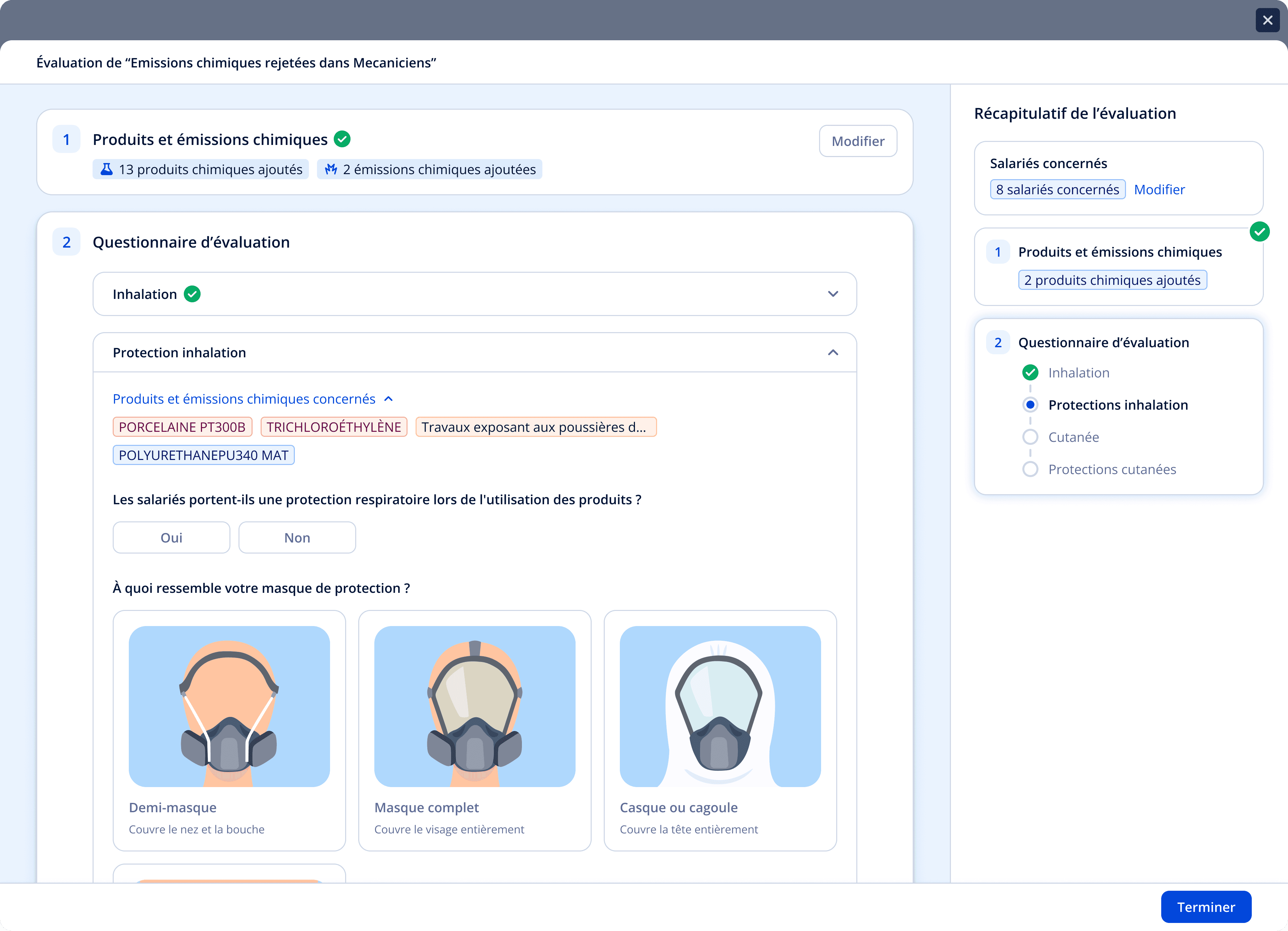Select the Demi-masque mask illustration
Screen dimensions: 1288x931
[229, 706]
